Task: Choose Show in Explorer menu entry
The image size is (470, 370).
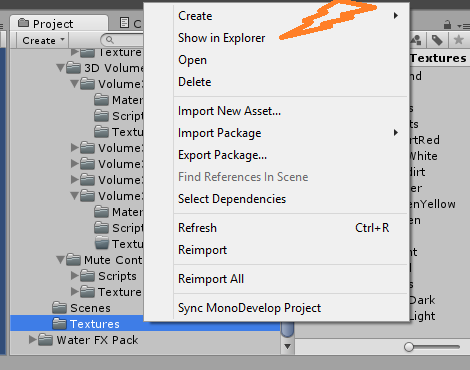Action: point(221,38)
